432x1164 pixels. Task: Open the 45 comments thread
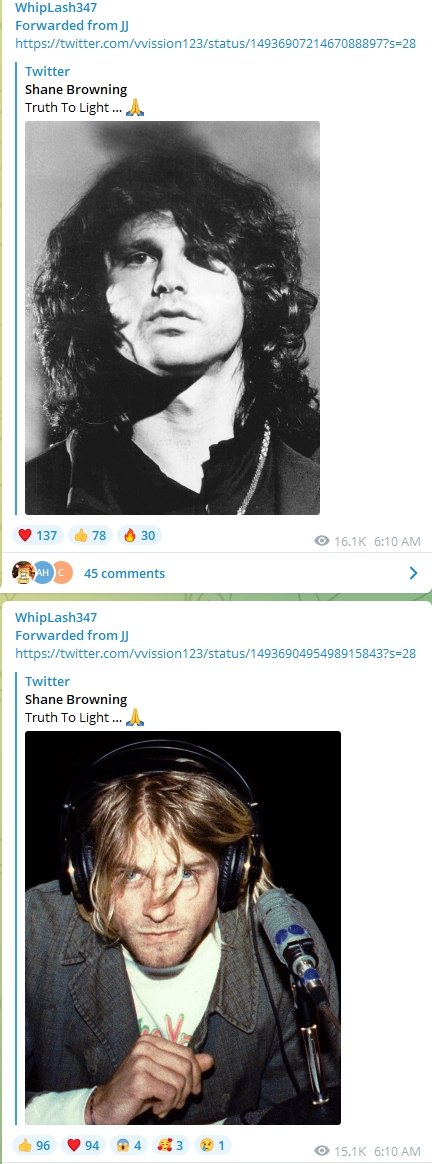(x=125, y=573)
